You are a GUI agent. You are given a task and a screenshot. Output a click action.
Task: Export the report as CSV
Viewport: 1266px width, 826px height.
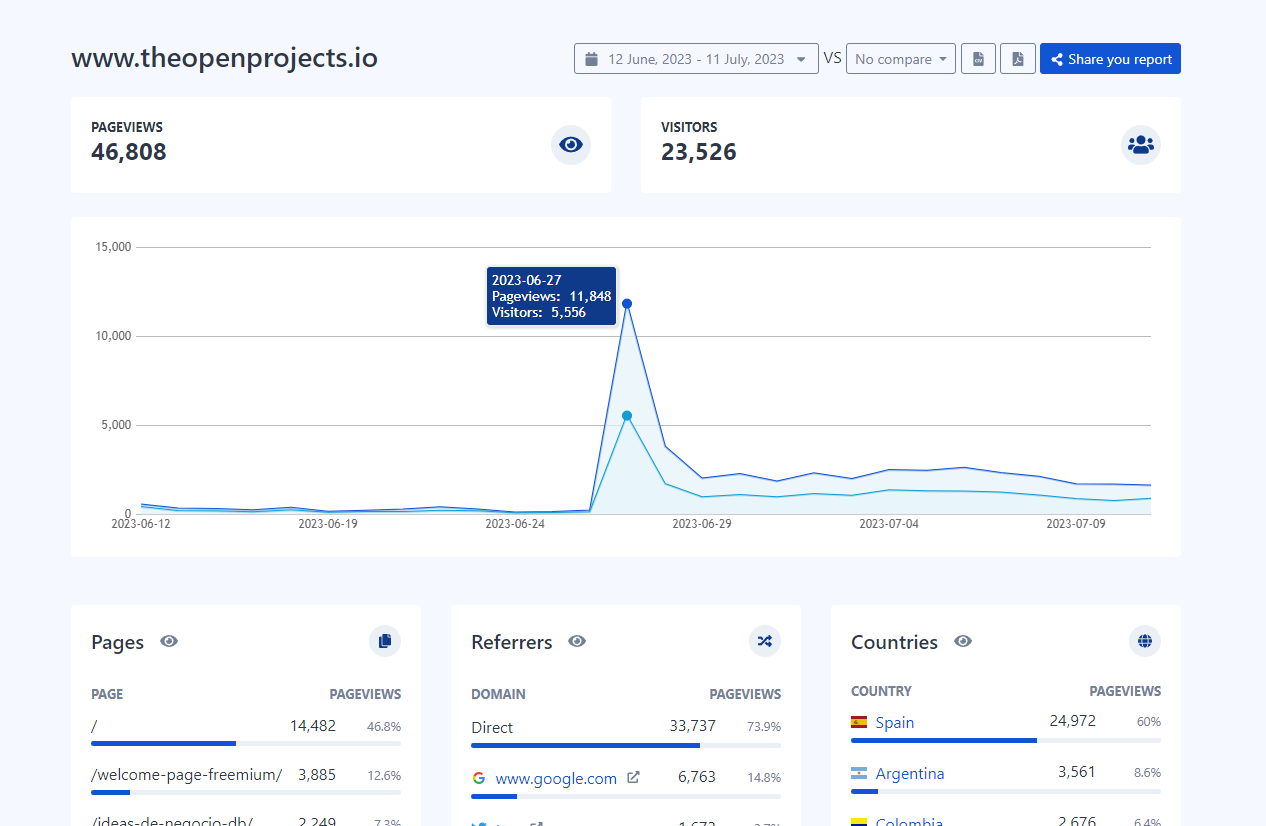tap(978, 58)
